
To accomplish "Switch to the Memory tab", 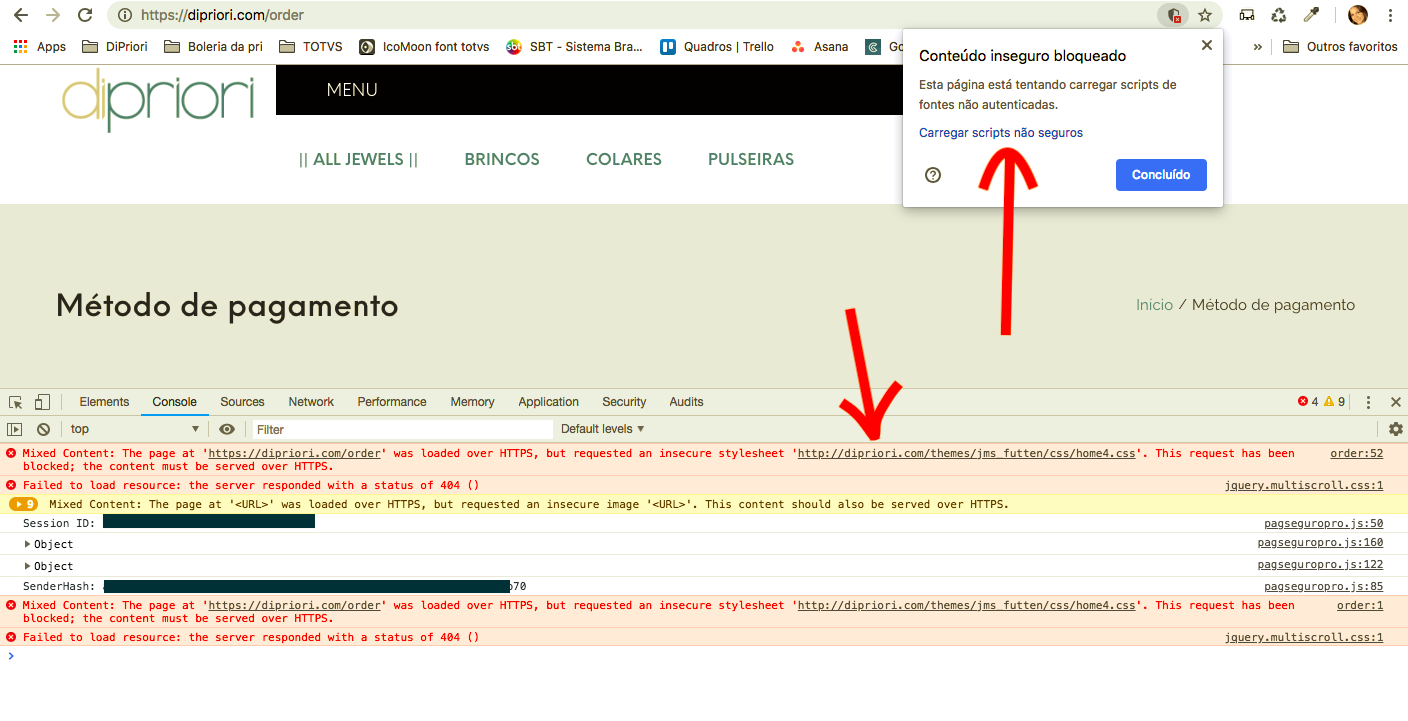I will click(472, 402).
